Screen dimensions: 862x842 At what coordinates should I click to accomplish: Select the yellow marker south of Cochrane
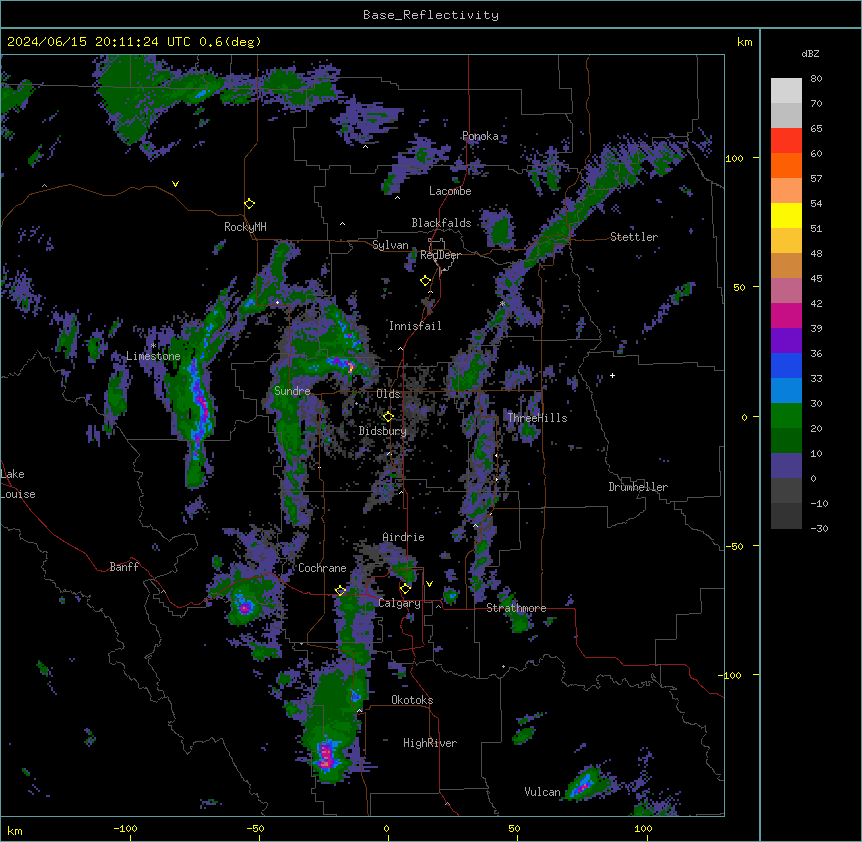pyautogui.click(x=340, y=591)
